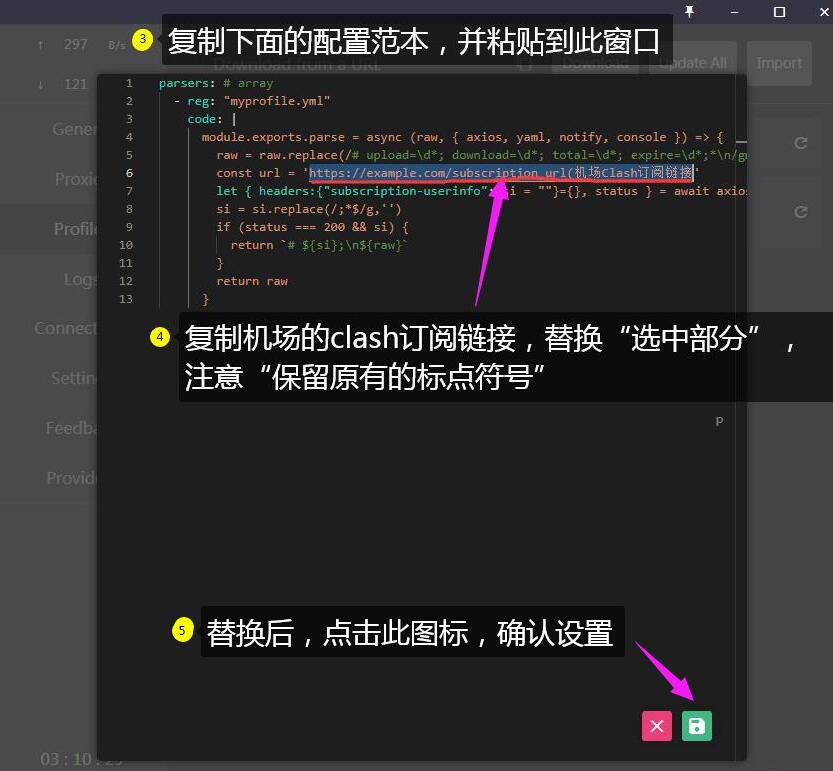Minimize the Clash window

735,12
